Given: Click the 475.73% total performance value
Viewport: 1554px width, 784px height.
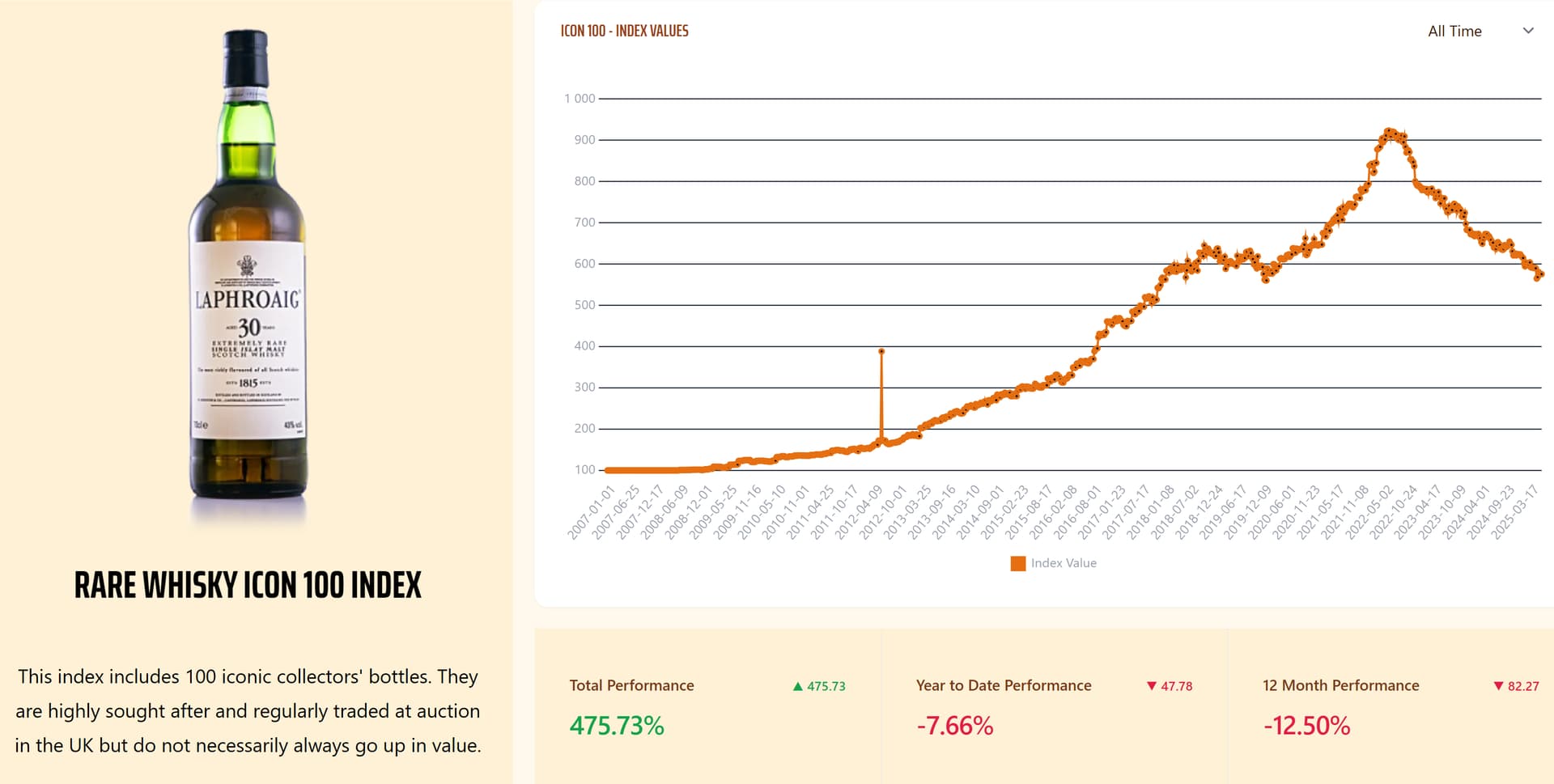Looking at the screenshot, I should [x=617, y=726].
